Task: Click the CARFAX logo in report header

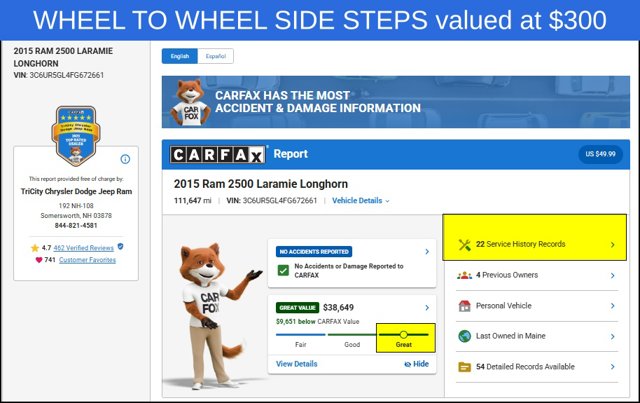Action: [218, 155]
